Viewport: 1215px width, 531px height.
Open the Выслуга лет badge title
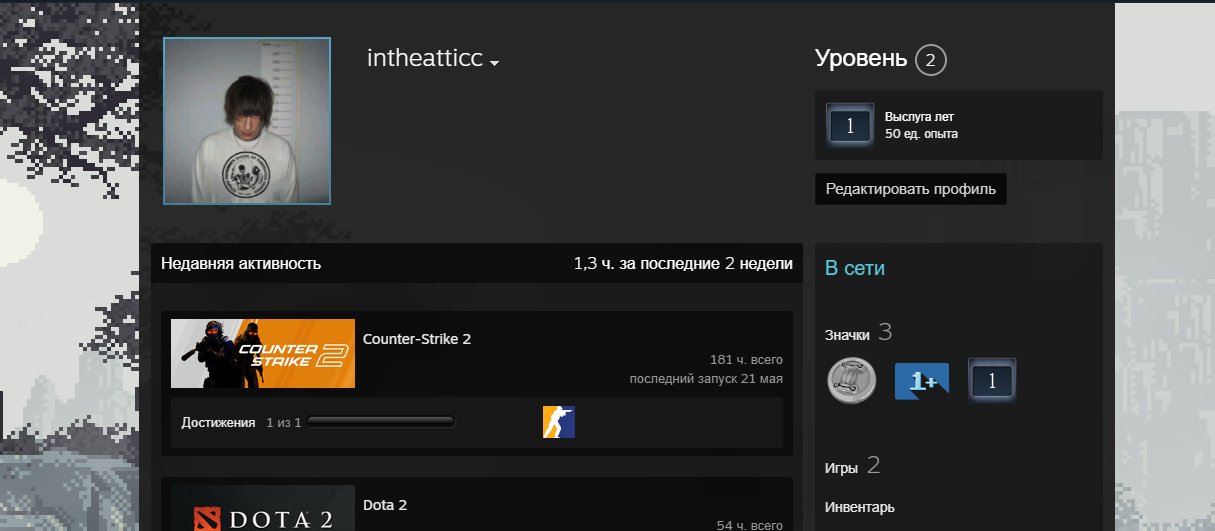[919, 116]
